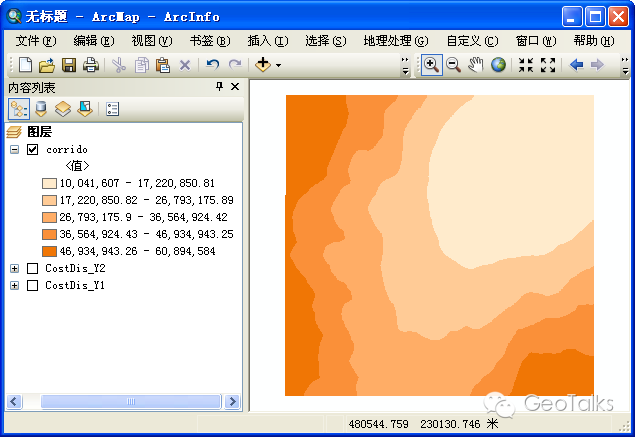Select the Zoom In tool
Viewport: 635px width, 437px height.
pos(431,65)
